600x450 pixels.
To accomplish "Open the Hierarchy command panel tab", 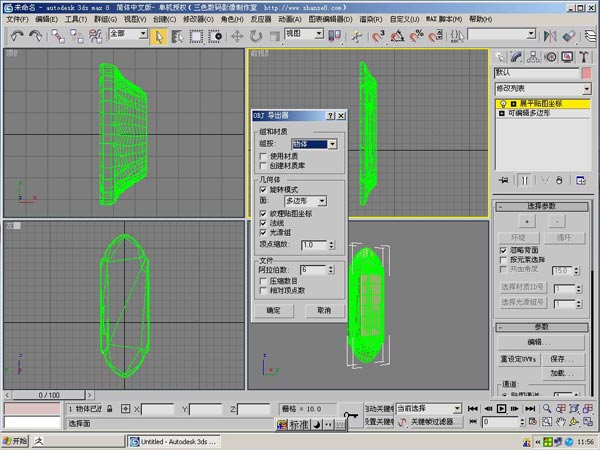I will (533, 57).
